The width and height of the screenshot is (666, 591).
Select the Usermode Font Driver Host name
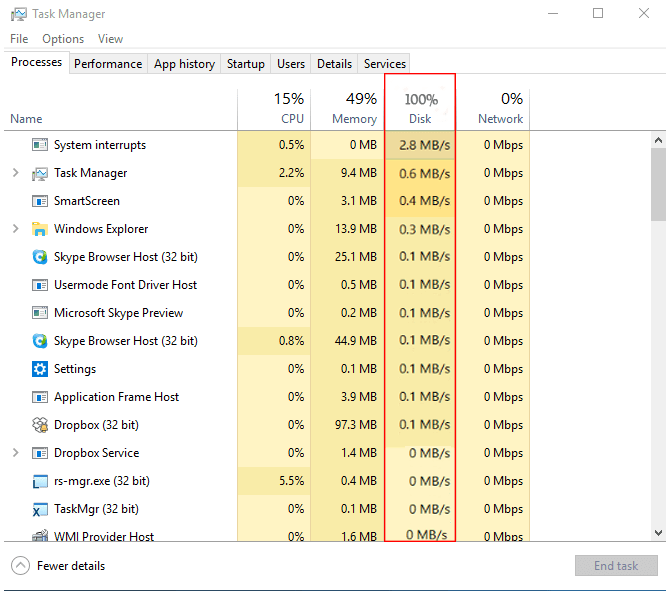tap(125, 285)
